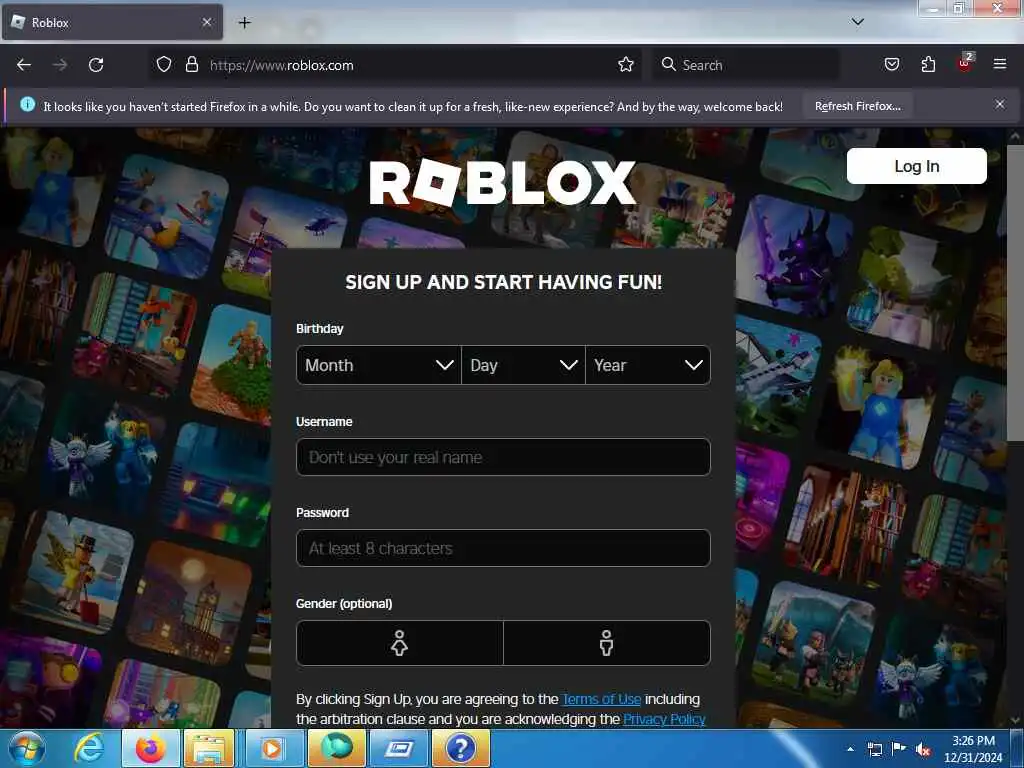
Task: Expand the birthday Month dropdown
Action: tap(379, 365)
